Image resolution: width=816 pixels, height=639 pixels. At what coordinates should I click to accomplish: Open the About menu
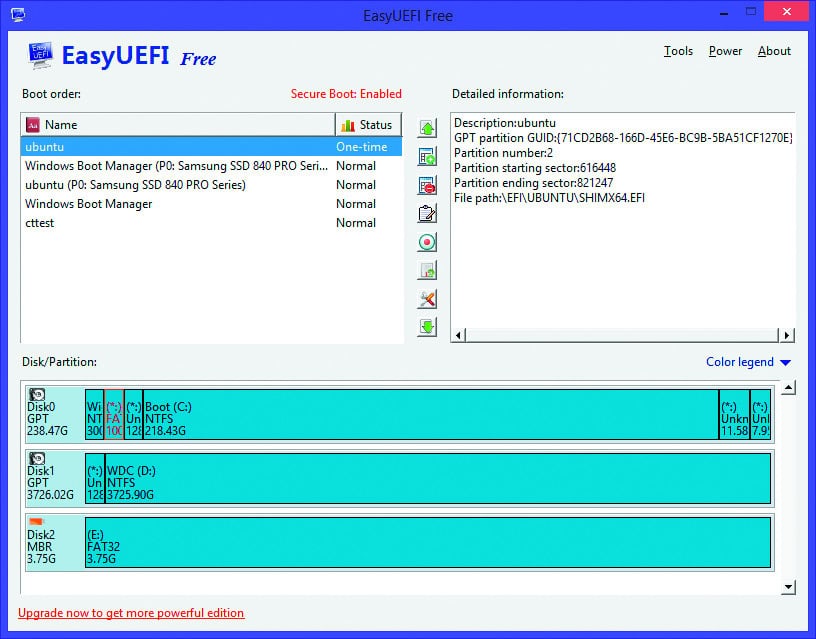click(774, 51)
